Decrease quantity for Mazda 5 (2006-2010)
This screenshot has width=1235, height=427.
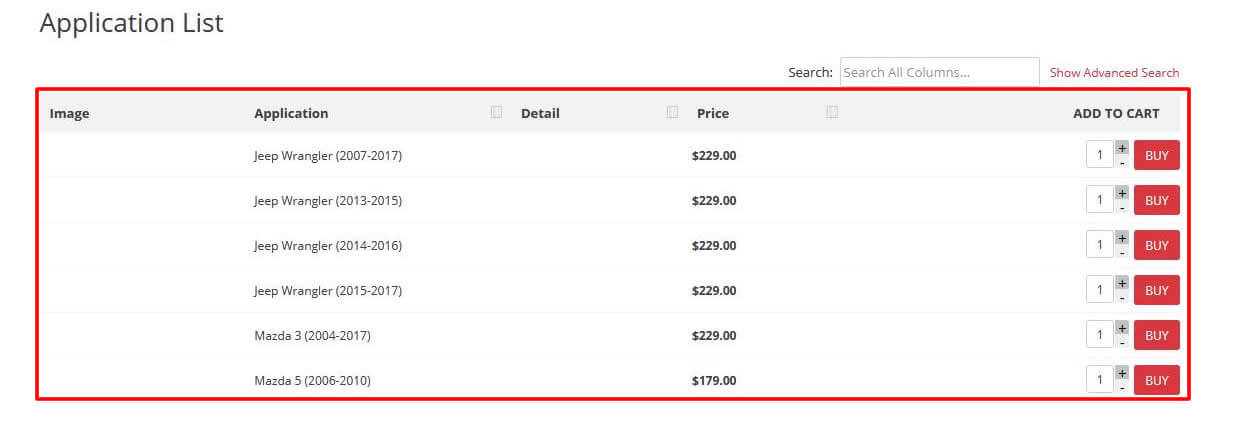[x=1122, y=388]
